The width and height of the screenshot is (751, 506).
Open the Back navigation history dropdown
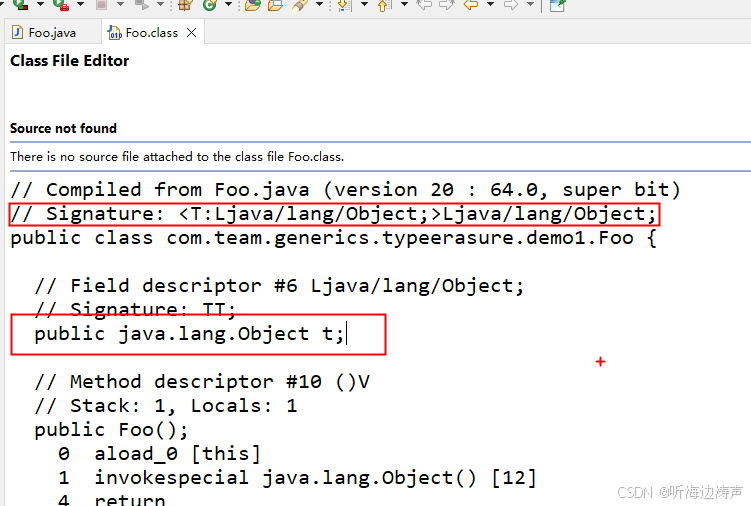[490, 5]
